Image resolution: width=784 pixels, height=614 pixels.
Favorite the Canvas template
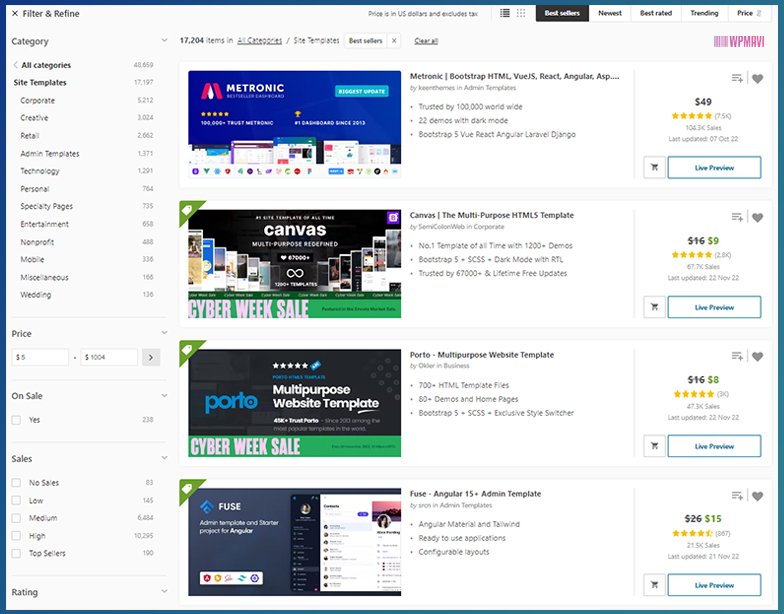(758, 218)
